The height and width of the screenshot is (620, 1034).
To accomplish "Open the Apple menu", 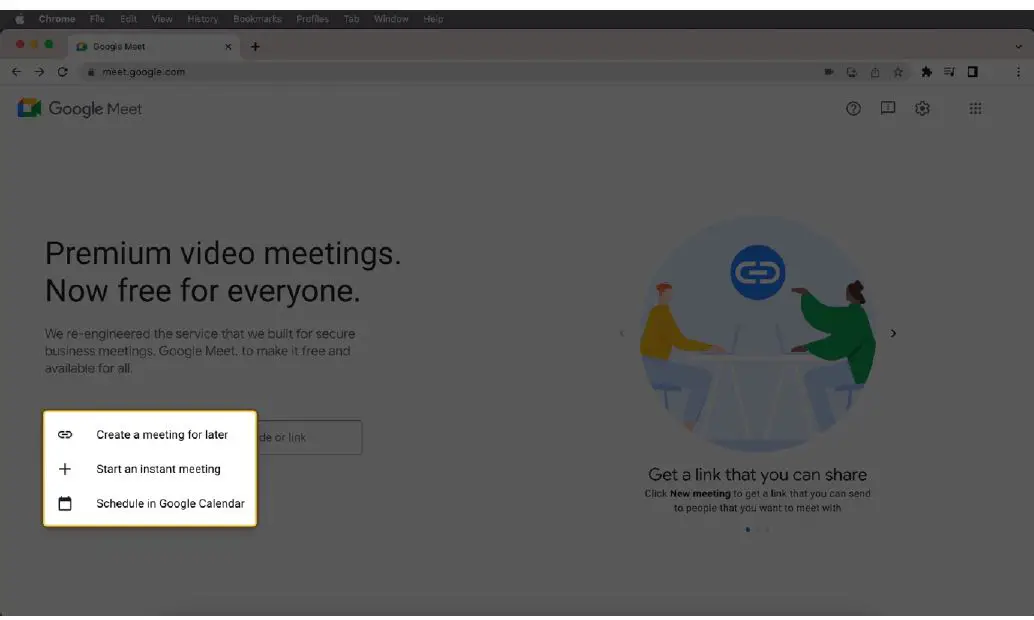I will (20, 19).
